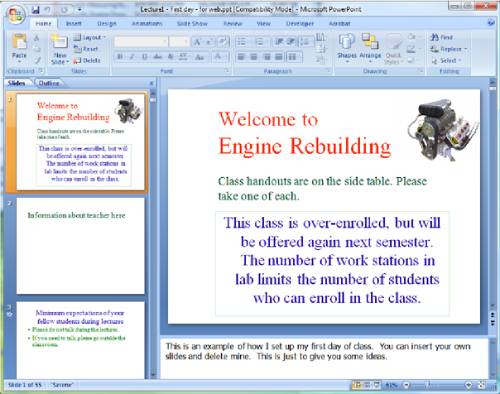Justify the text

pyautogui.click(x=279, y=57)
